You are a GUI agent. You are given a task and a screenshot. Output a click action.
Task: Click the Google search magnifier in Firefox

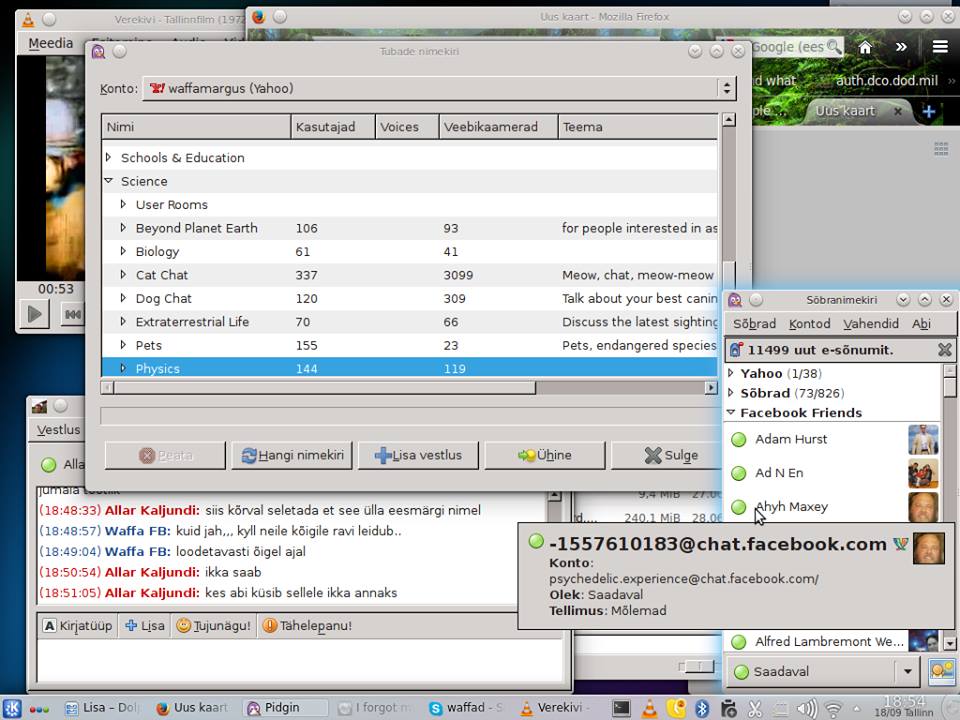(833, 47)
